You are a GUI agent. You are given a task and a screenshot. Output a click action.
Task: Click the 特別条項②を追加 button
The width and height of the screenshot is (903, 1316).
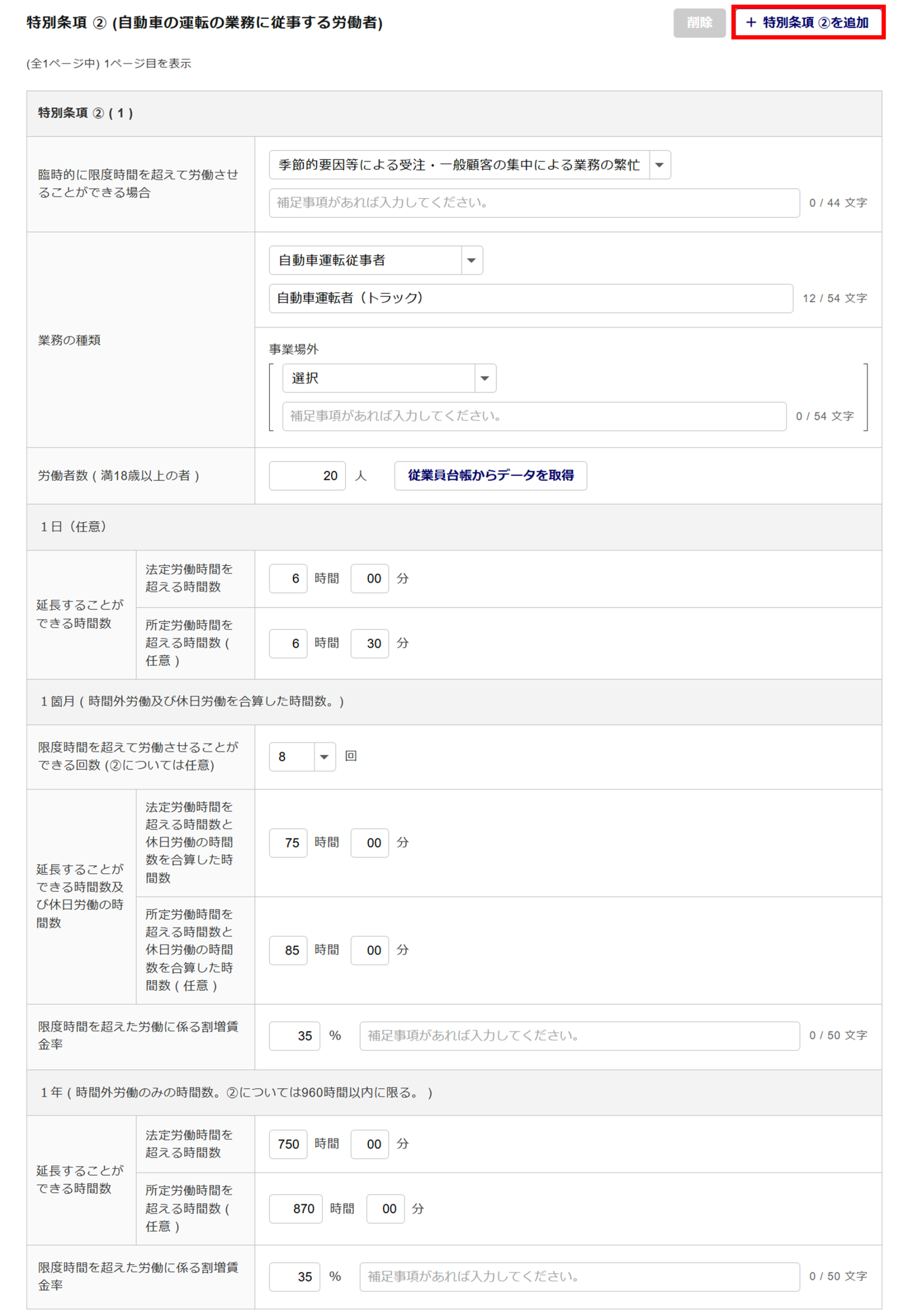pos(807,23)
